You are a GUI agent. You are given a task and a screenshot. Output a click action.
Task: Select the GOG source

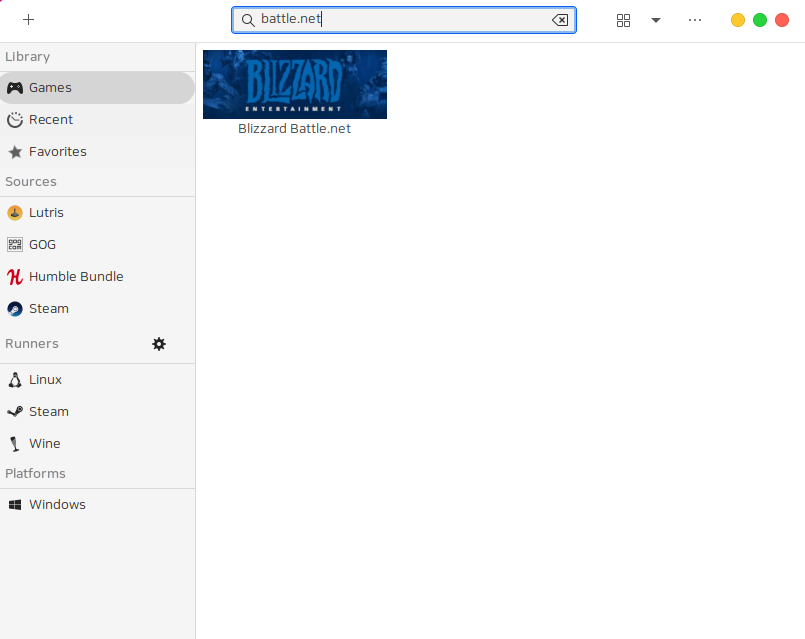pos(42,245)
